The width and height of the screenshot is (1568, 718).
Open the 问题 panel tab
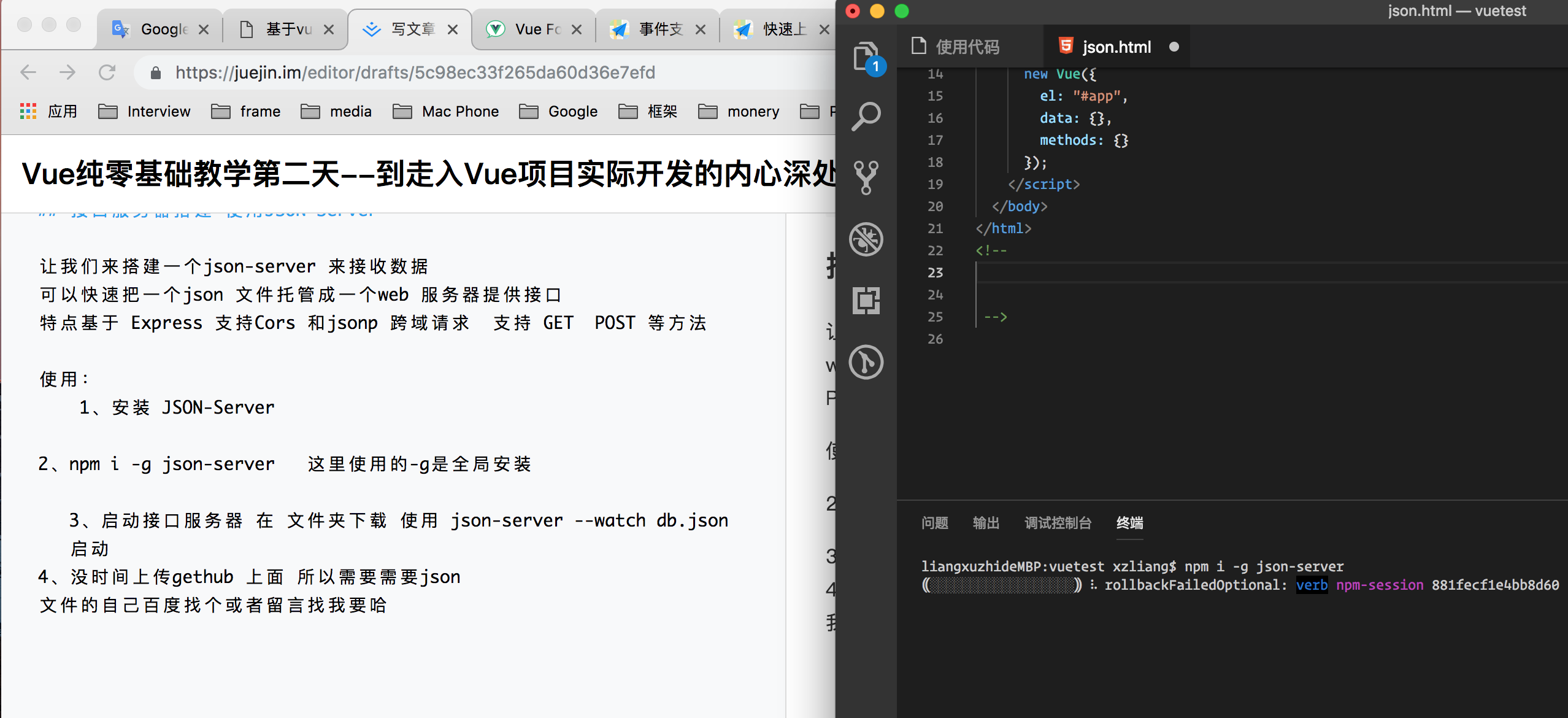[934, 523]
